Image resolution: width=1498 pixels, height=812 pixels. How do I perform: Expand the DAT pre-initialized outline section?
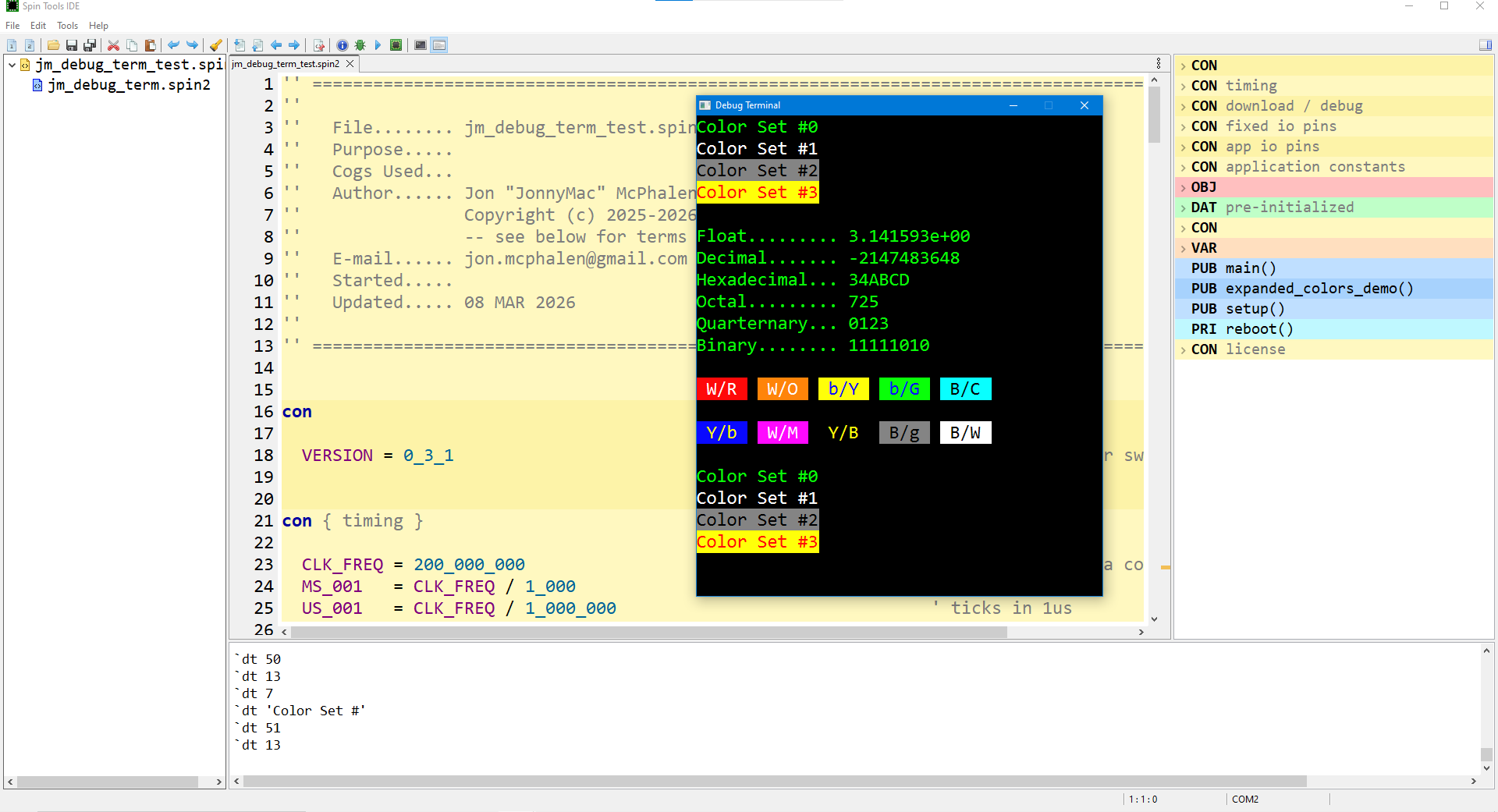tap(1183, 208)
